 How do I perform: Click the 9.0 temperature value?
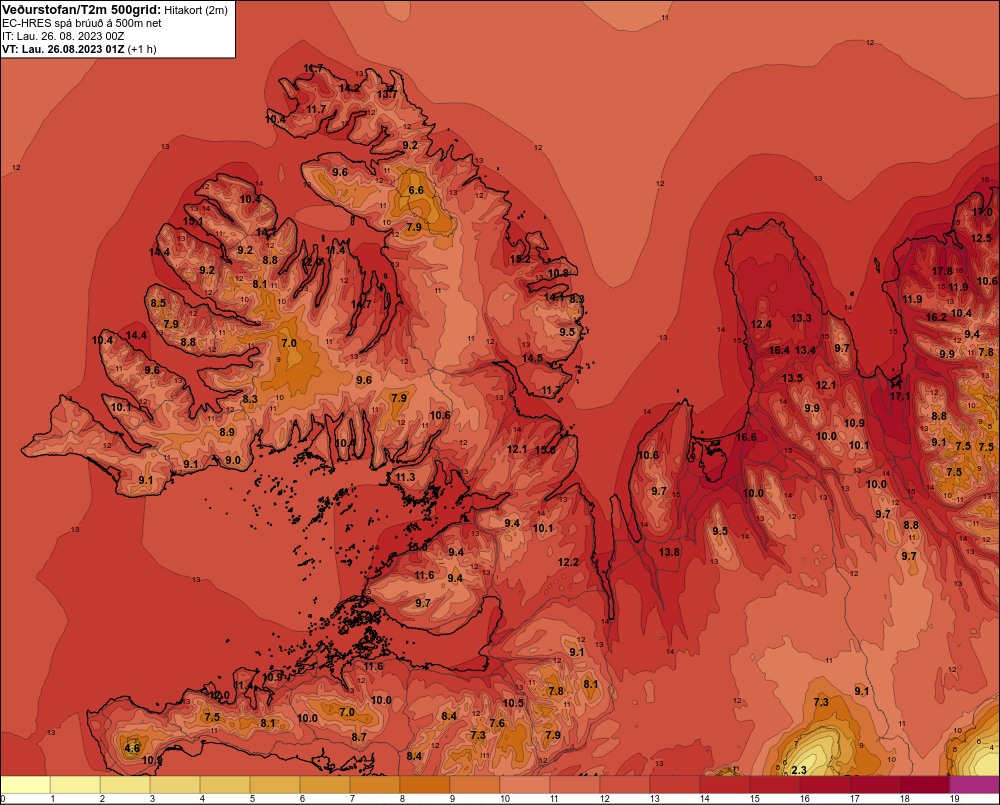click(233, 460)
